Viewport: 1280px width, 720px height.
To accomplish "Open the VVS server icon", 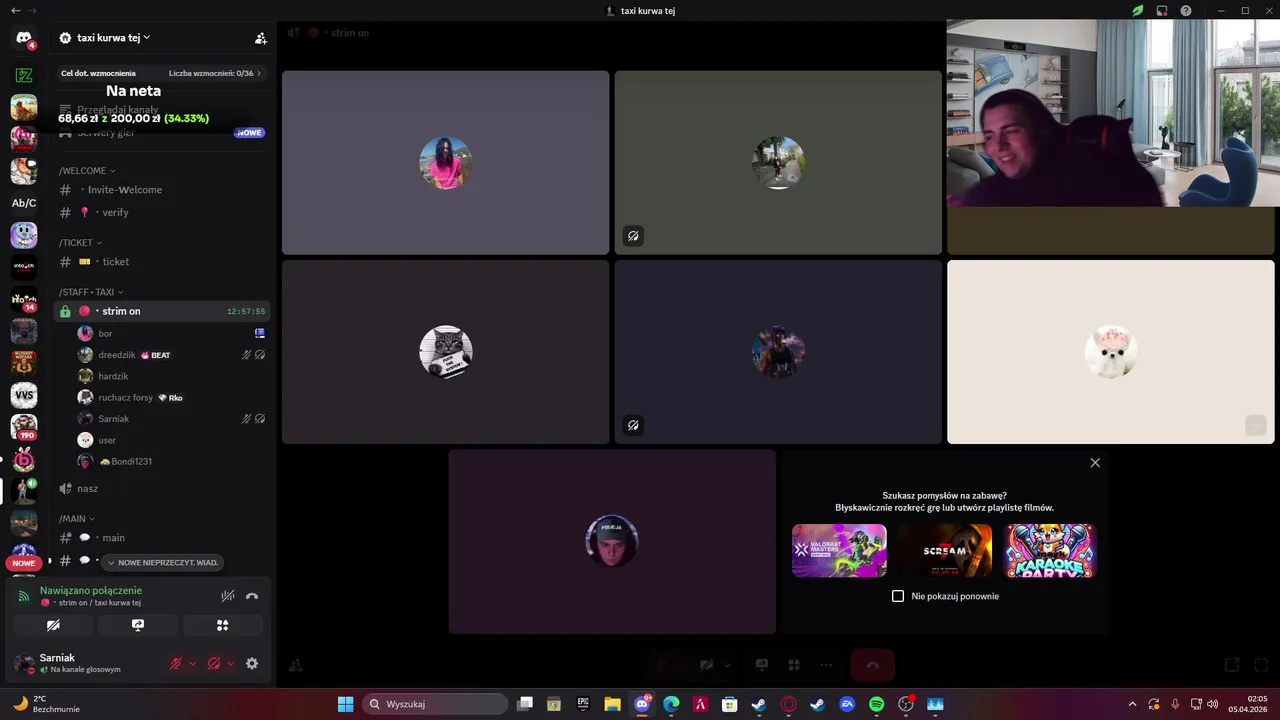I will pyautogui.click(x=24, y=395).
